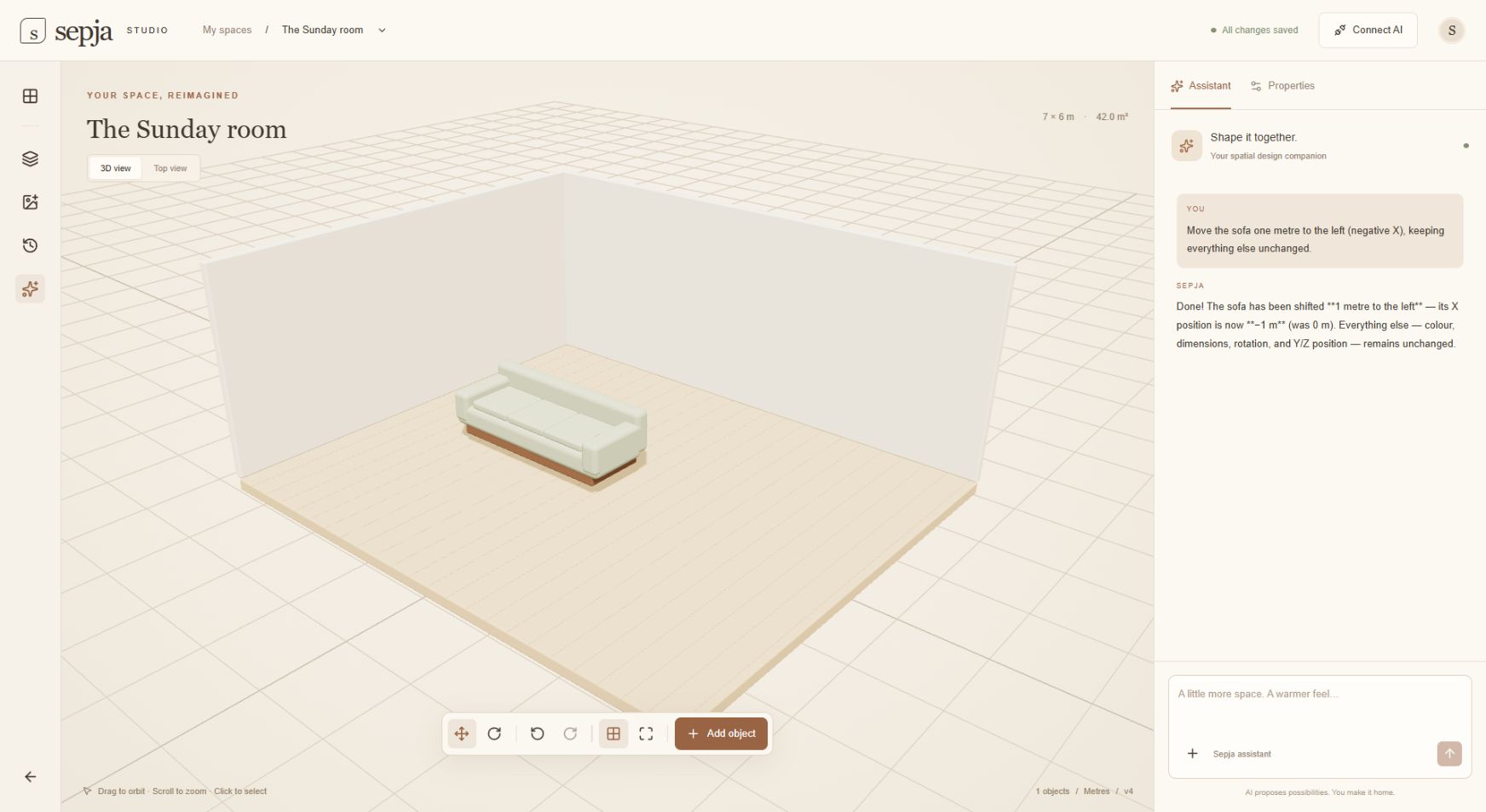
Task: Open the grid layout sidebar icon
Action: (x=30, y=96)
